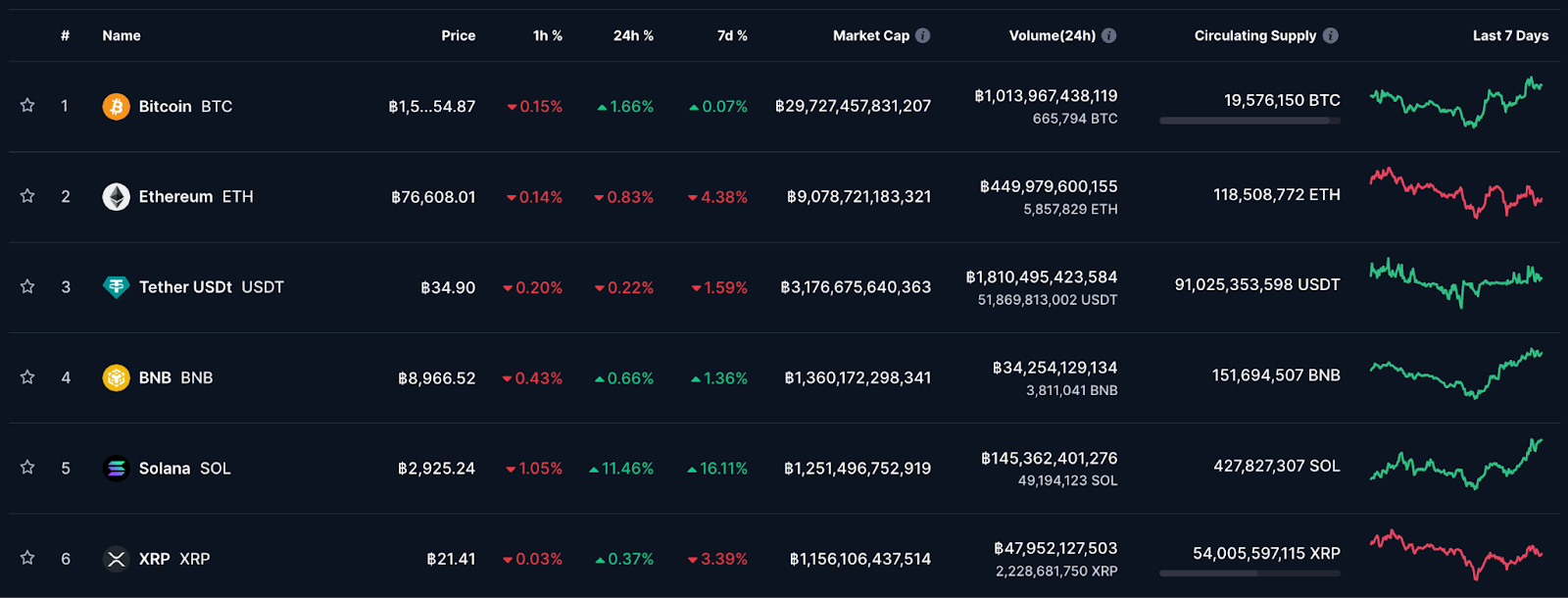1568x598 pixels.
Task: Add Solana to watchlist with star
Action: click(27, 468)
